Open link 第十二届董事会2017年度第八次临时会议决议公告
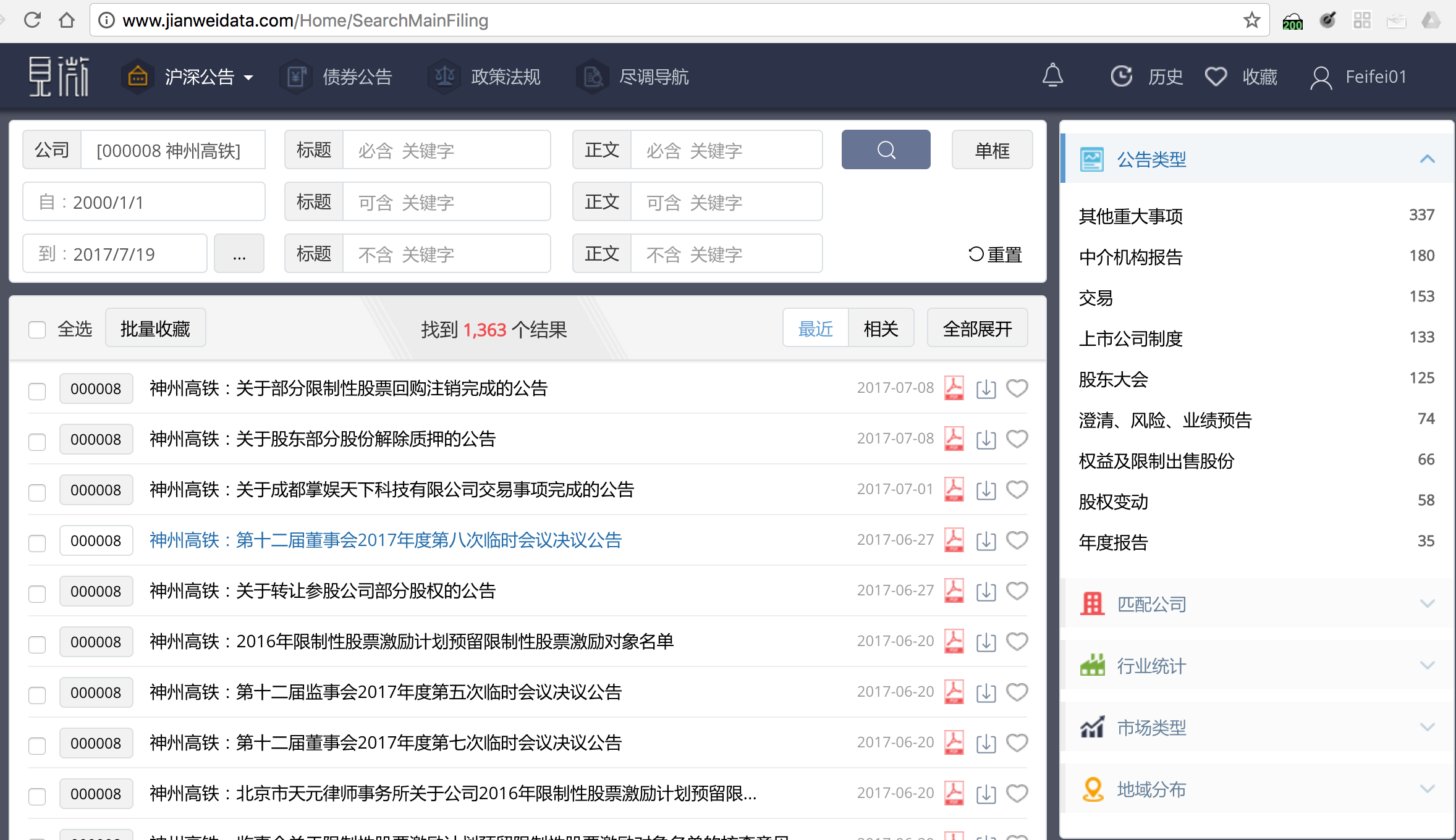This screenshot has width=1456, height=840. [x=386, y=540]
